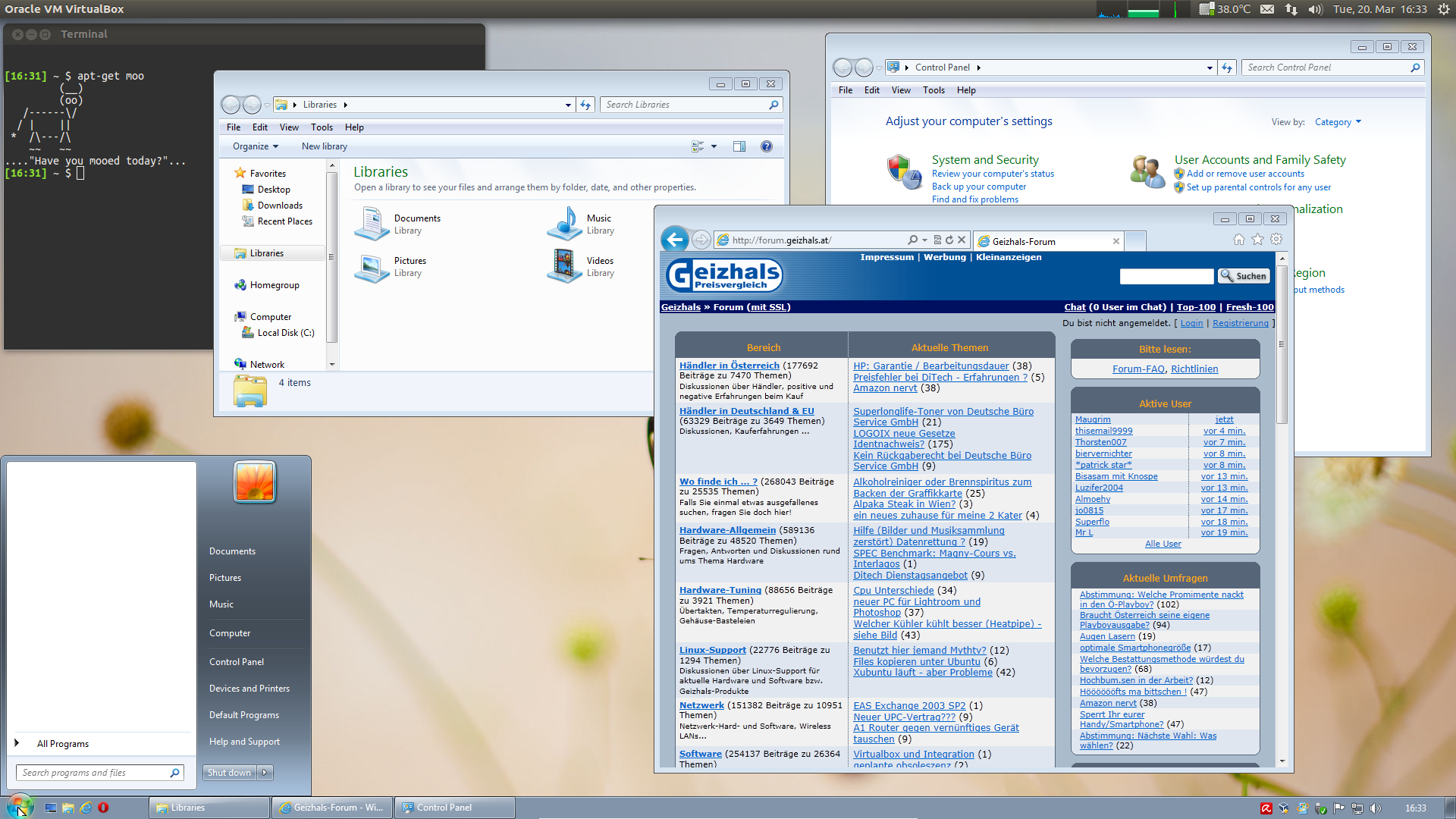
Task: Click the Opera icon in quick launch
Action: point(103,808)
